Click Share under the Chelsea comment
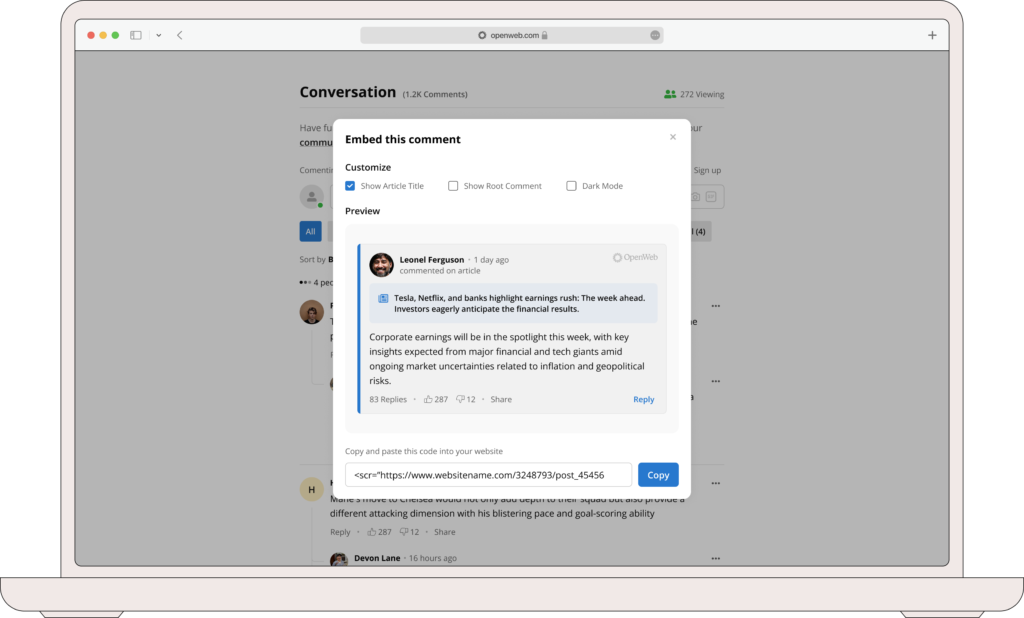1024x618 pixels. [444, 532]
